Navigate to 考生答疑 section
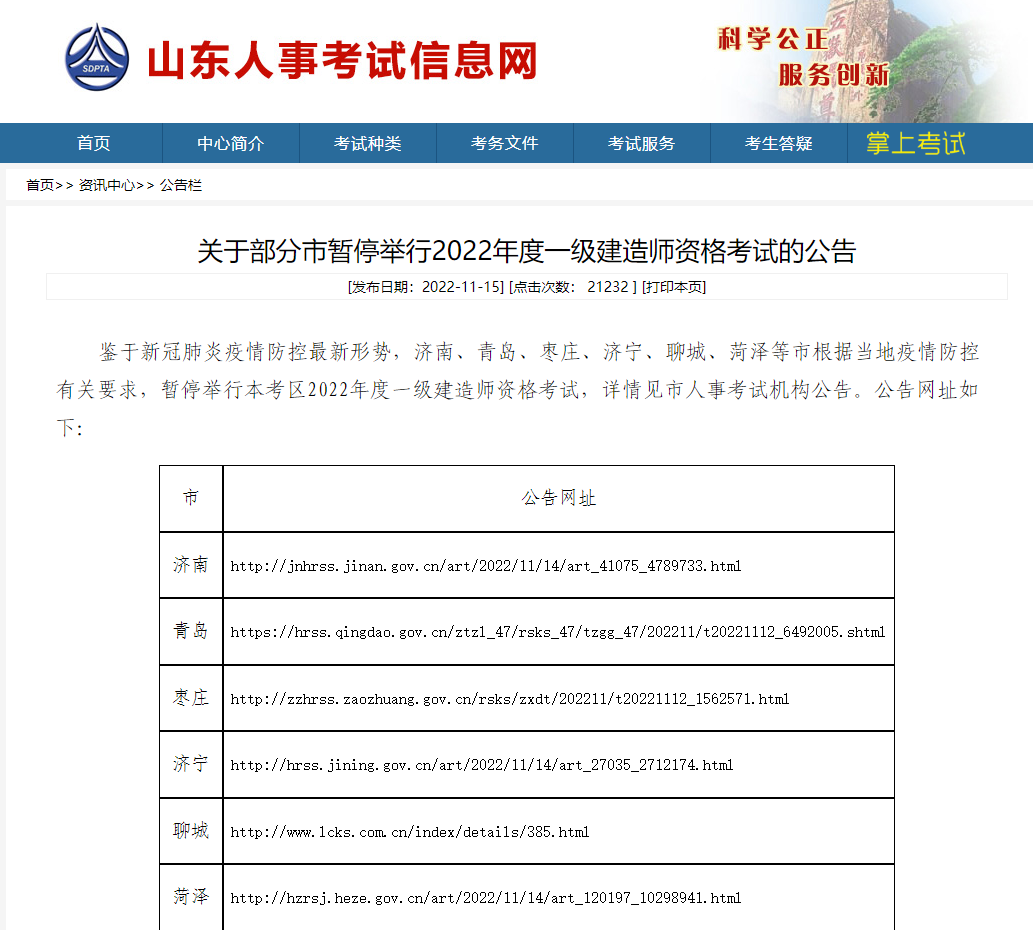The image size is (1033, 930). point(778,144)
